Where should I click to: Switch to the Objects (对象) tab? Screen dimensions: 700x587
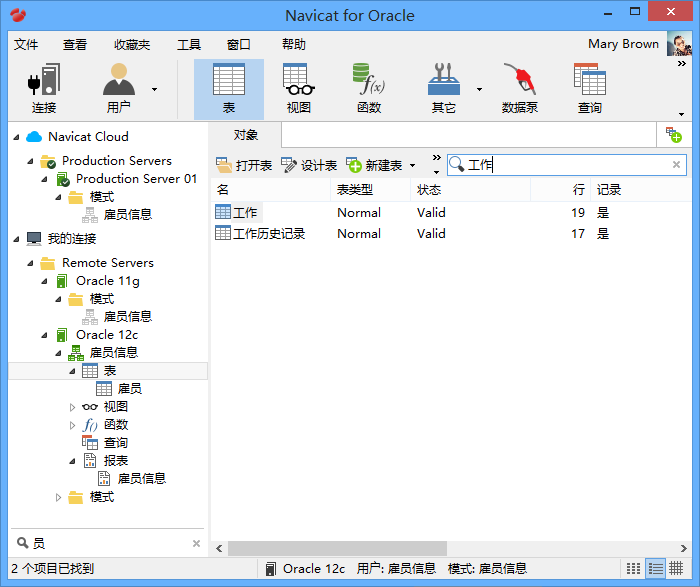point(246,134)
